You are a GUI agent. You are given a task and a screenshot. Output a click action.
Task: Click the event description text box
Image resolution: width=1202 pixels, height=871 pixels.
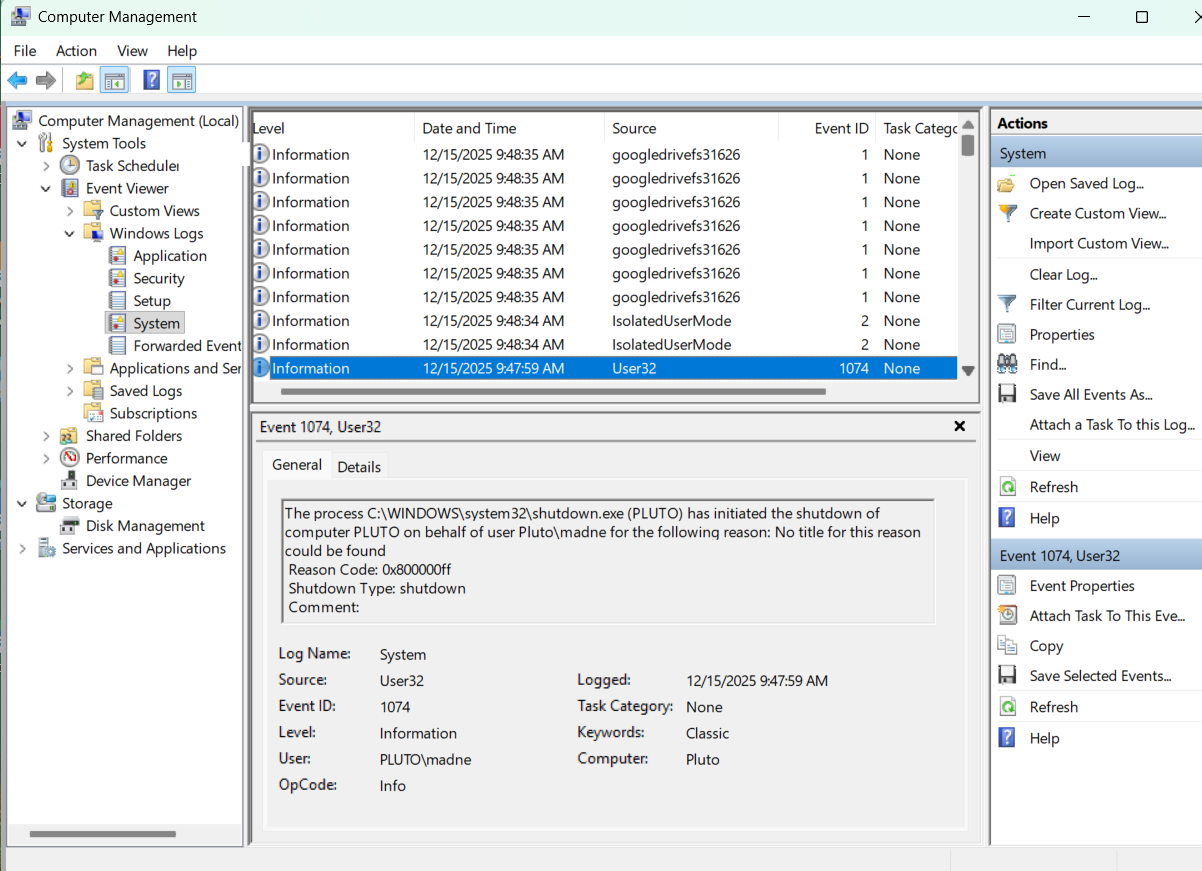pyautogui.click(x=608, y=561)
